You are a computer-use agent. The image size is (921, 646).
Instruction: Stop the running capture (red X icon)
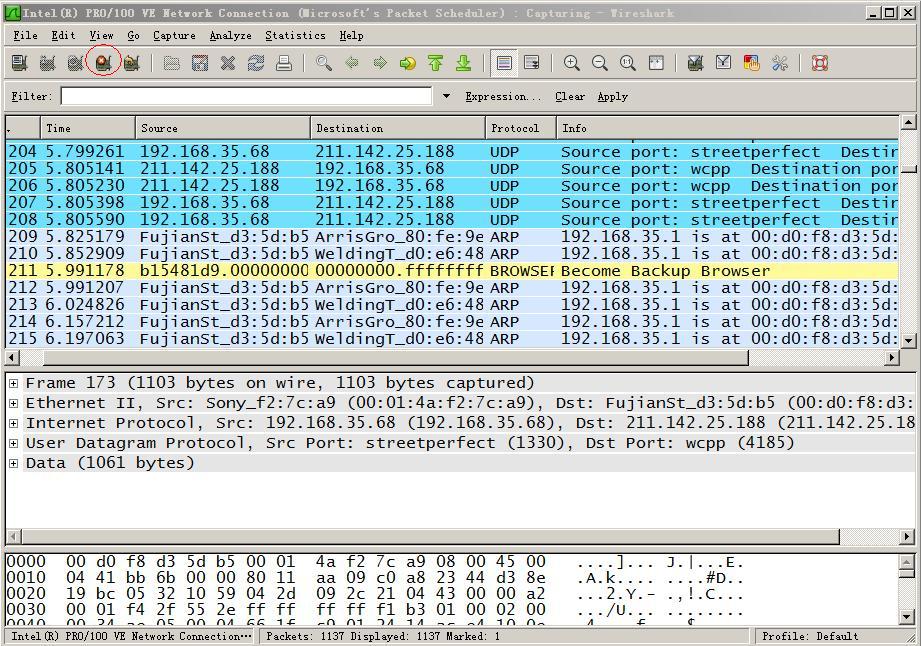pos(103,63)
